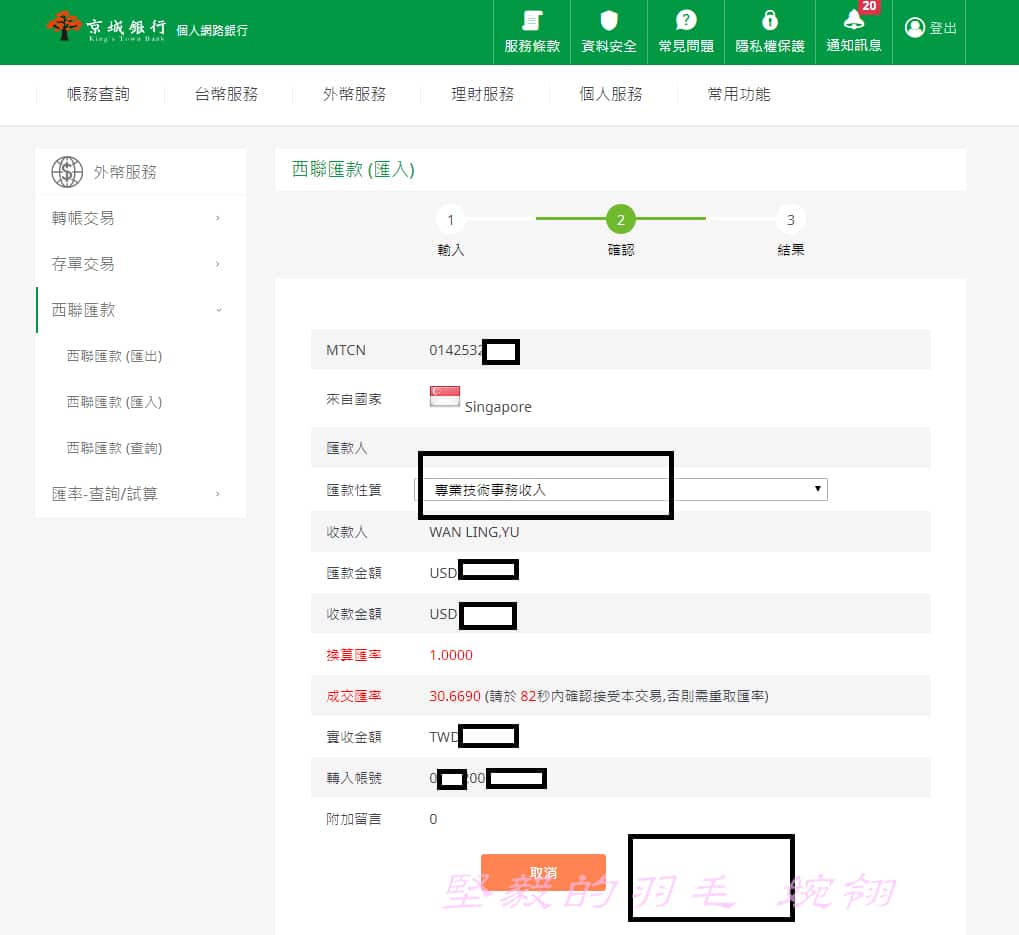1019x935 pixels.
Task: Click the orange 取消 button
Action: pyautogui.click(x=543, y=871)
